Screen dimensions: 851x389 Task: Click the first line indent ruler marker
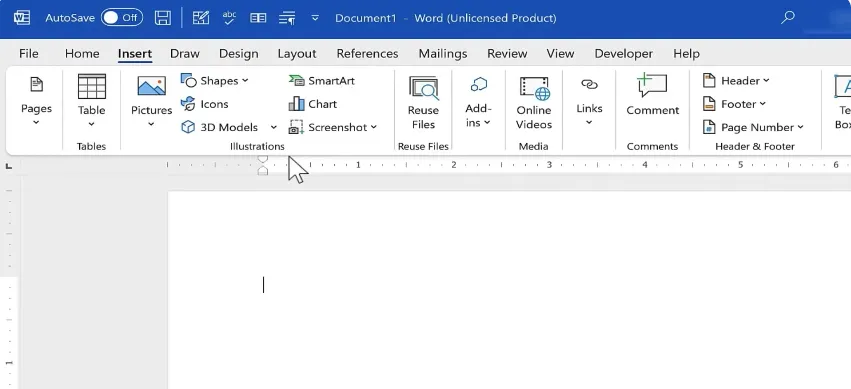[x=263, y=160]
